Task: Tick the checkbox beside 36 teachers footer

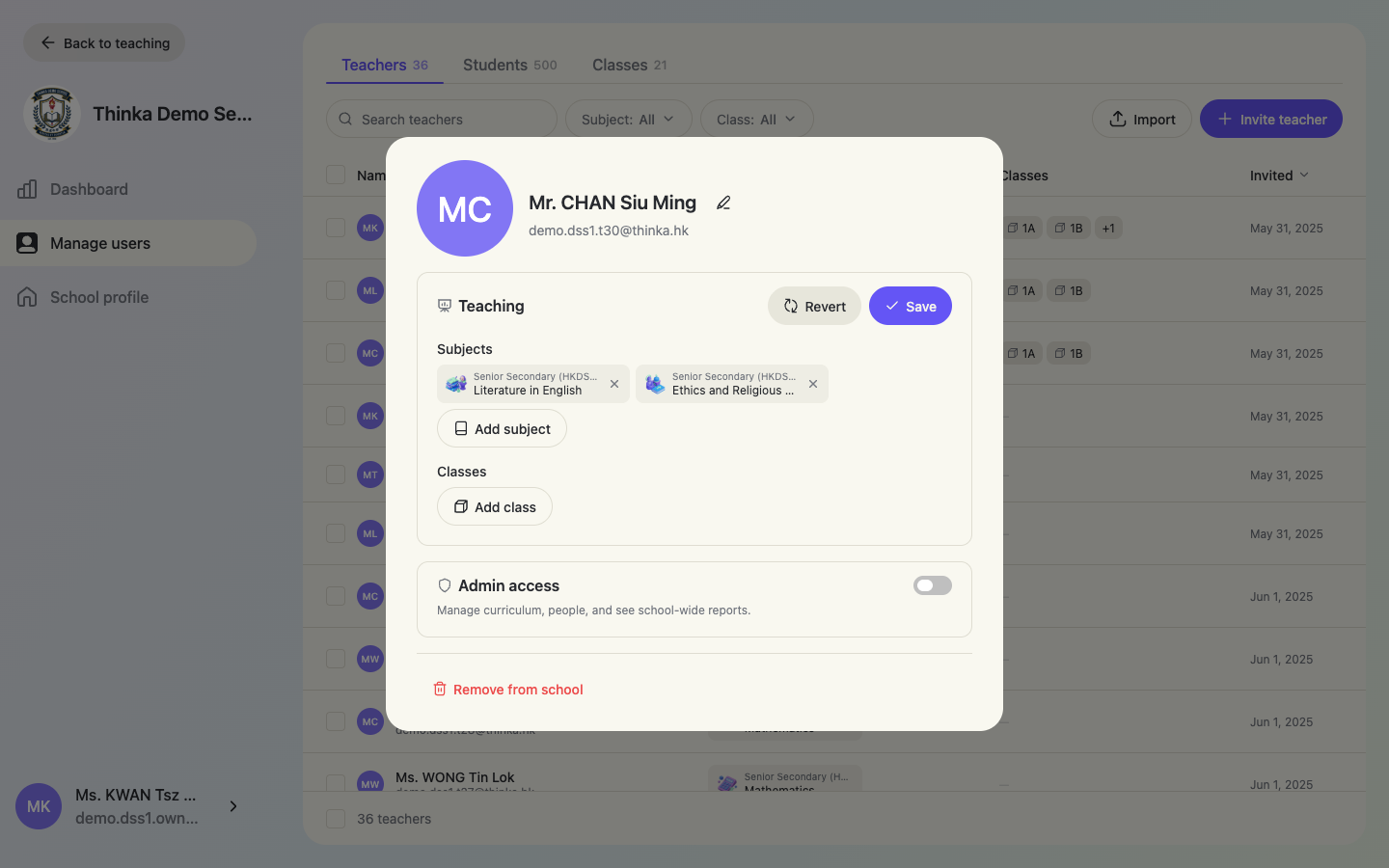Action: point(336,819)
